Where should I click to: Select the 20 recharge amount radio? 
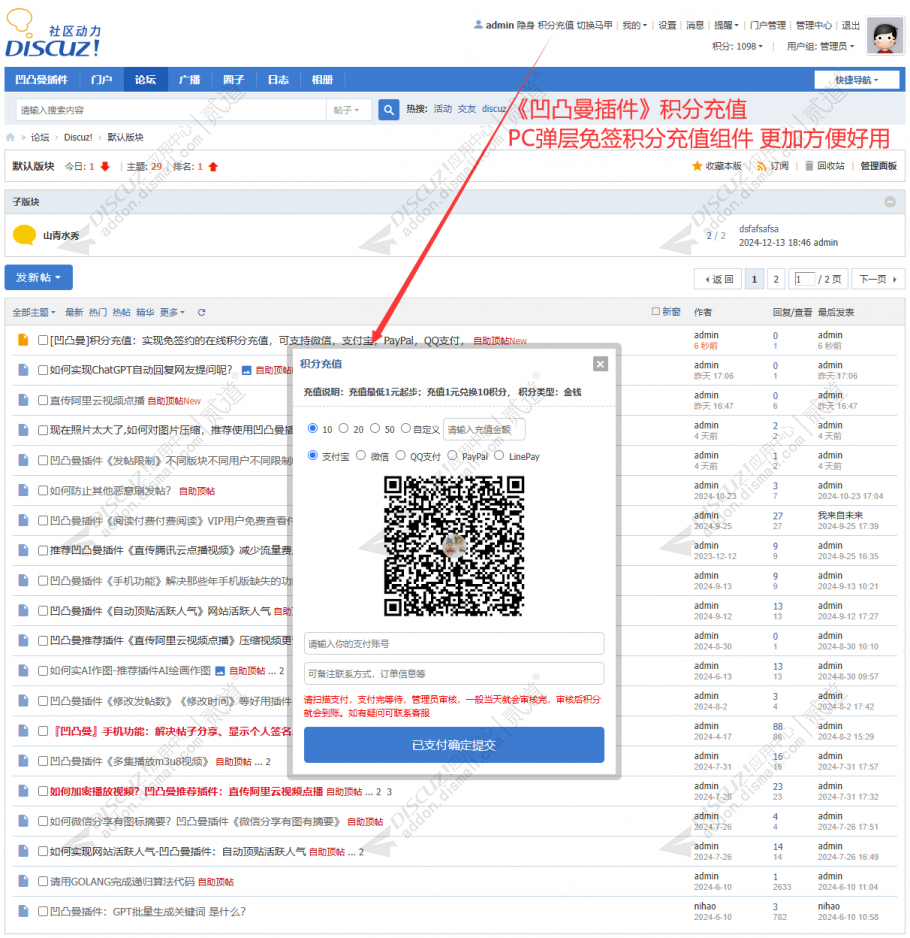point(343,428)
